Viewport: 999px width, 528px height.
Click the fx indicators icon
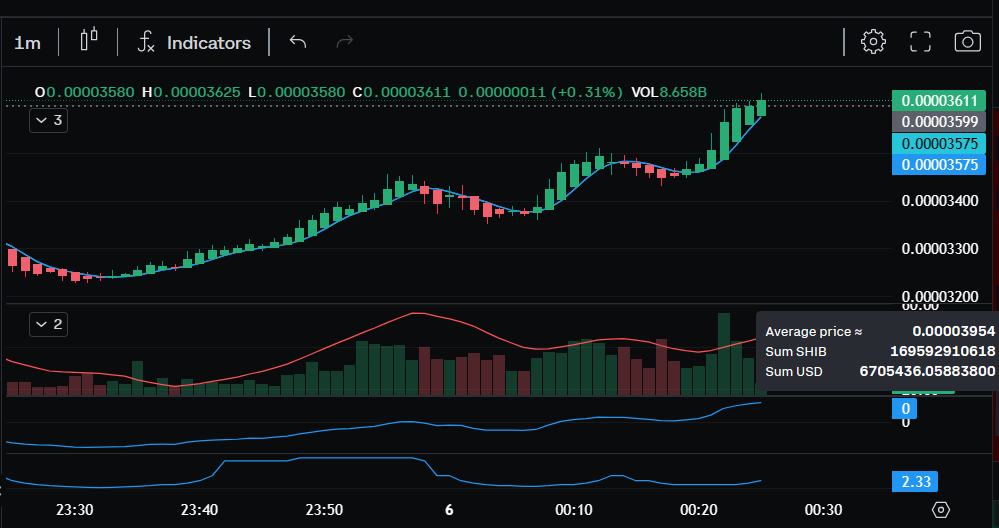click(x=146, y=43)
